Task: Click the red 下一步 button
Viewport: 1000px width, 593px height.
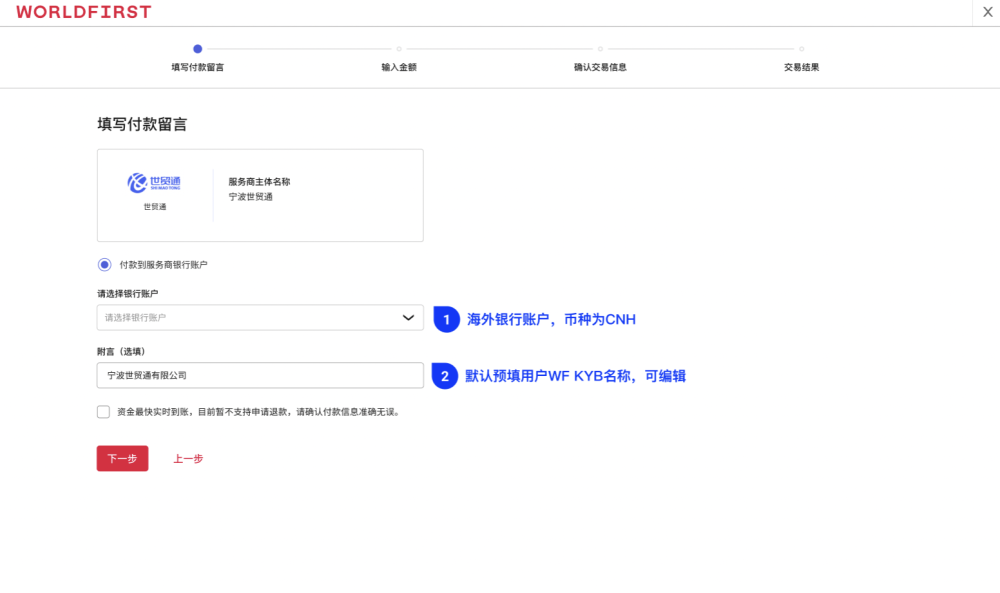Action: click(121, 458)
